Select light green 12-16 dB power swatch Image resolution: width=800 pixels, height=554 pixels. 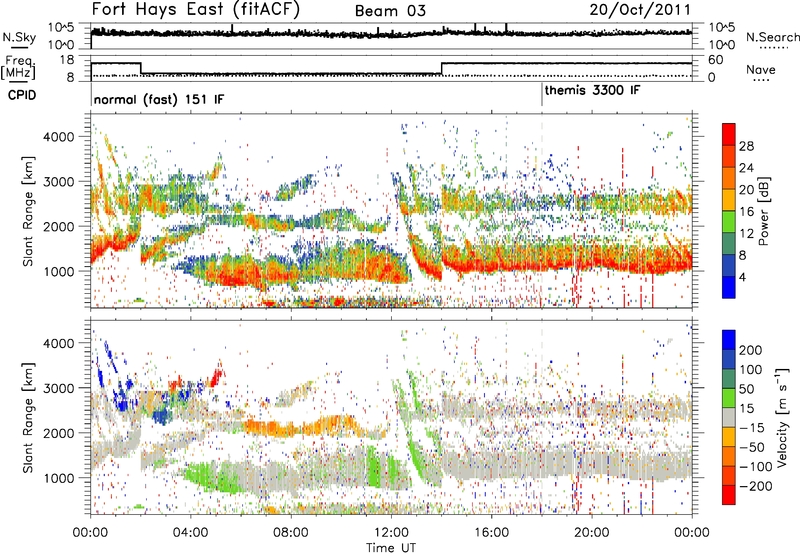coord(729,222)
